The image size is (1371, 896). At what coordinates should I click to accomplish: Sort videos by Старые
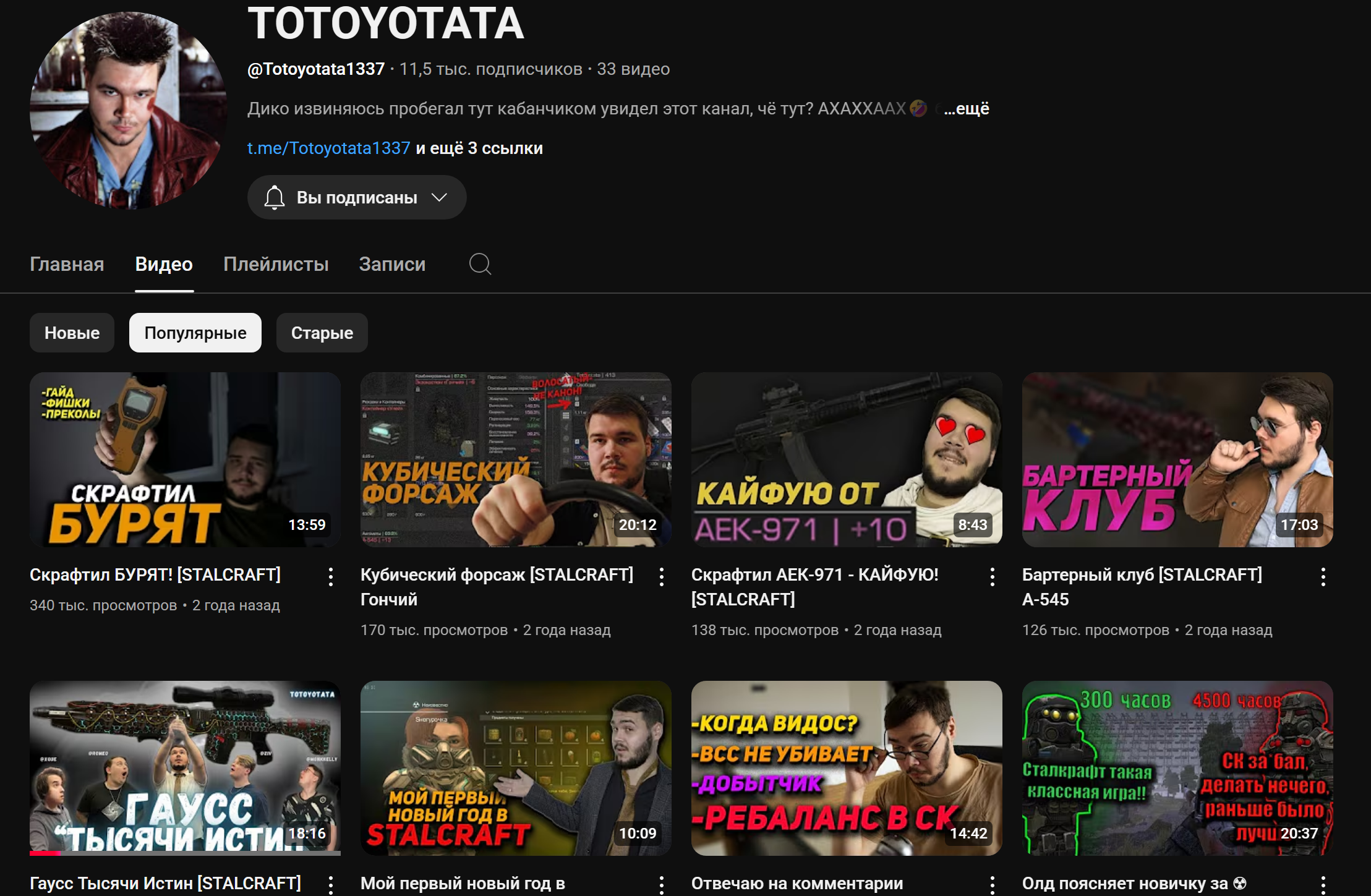[x=322, y=333]
